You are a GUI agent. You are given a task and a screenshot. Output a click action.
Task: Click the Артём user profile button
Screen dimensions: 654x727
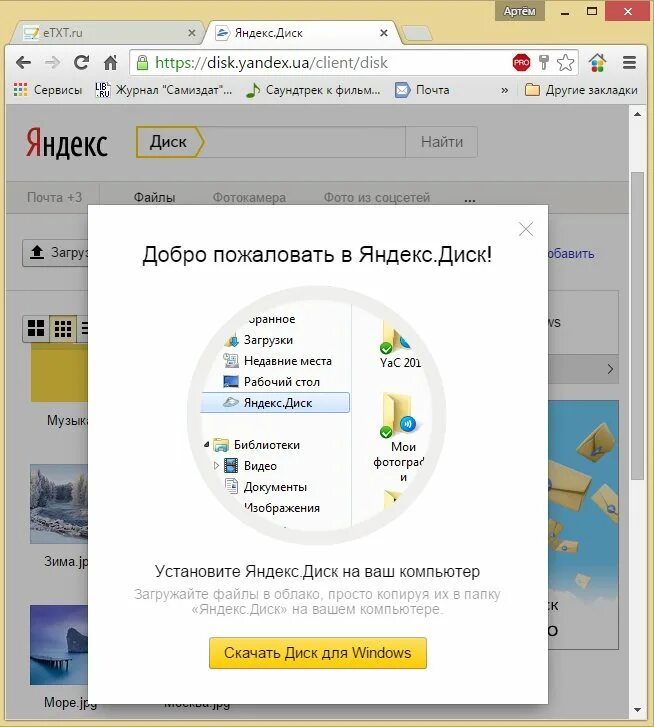tap(519, 11)
